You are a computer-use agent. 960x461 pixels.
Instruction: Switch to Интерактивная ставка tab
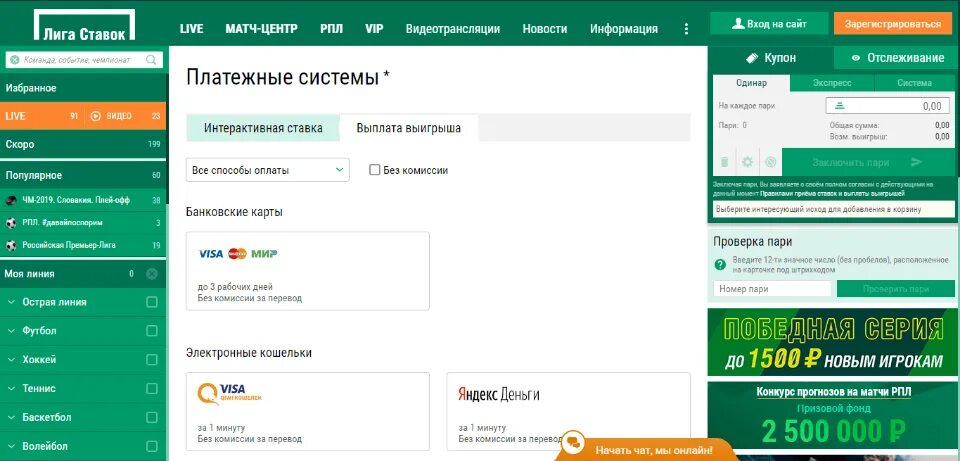point(263,128)
